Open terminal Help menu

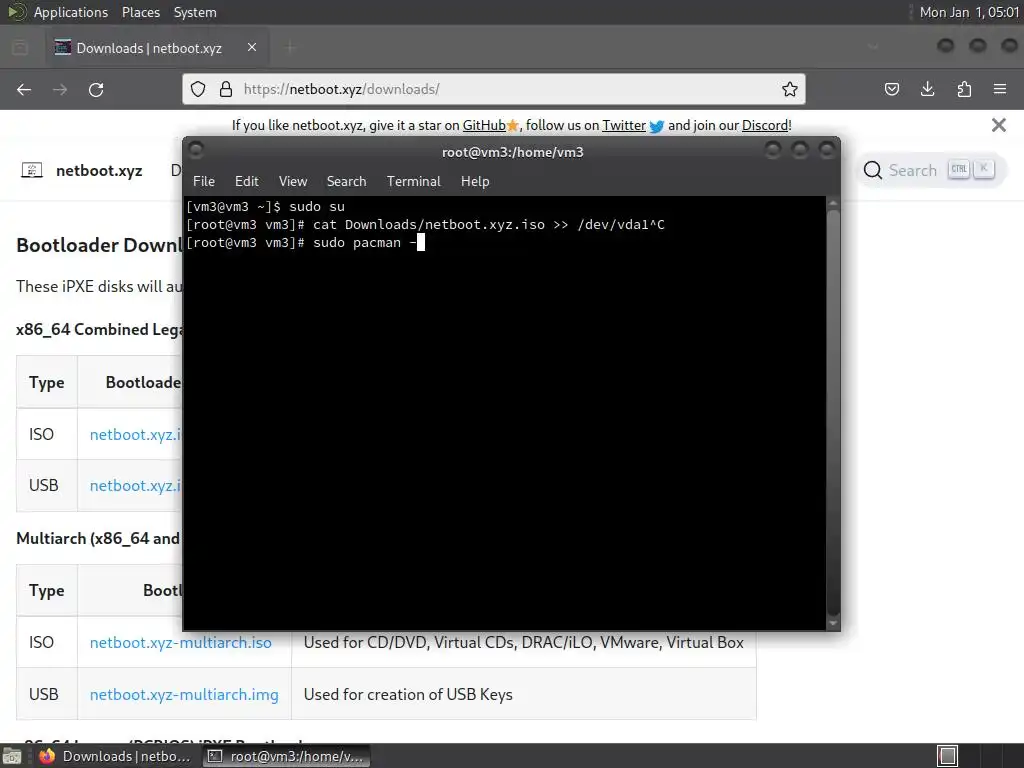tap(475, 182)
